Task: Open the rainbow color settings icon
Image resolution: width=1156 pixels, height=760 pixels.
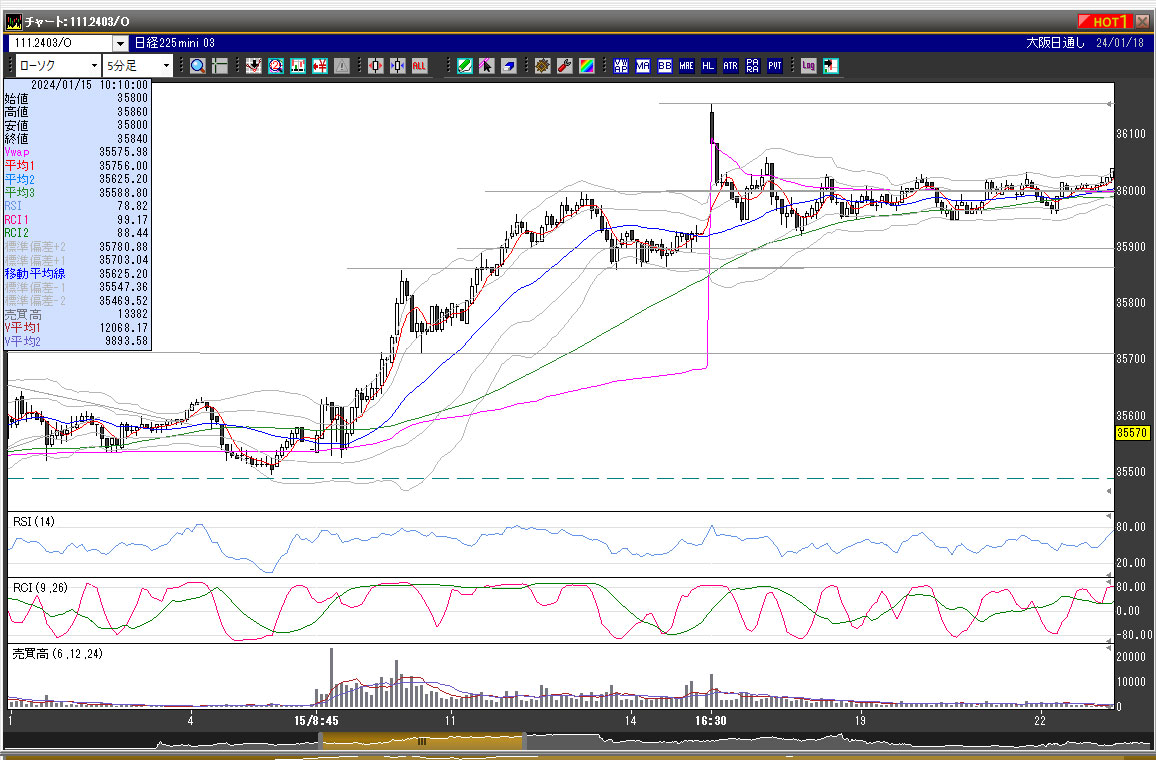Action: tap(587, 66)
